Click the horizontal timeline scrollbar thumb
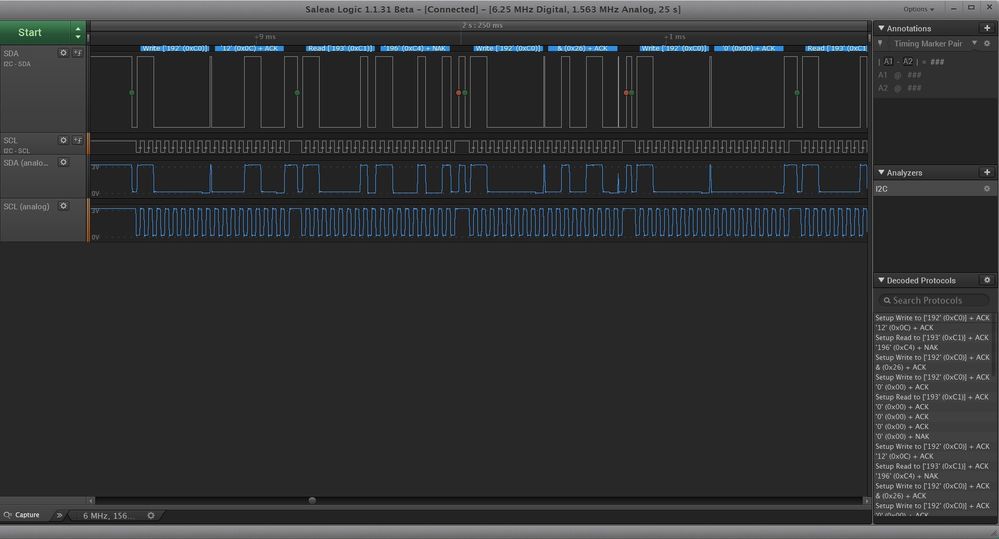 [x=312, y=500]
